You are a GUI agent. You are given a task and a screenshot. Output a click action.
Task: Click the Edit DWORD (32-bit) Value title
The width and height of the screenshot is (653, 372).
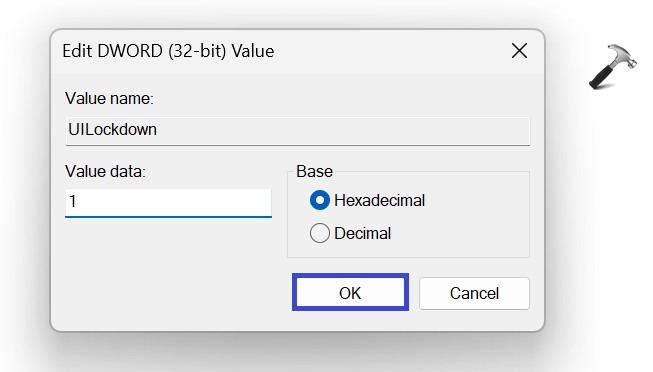[168, 51]
